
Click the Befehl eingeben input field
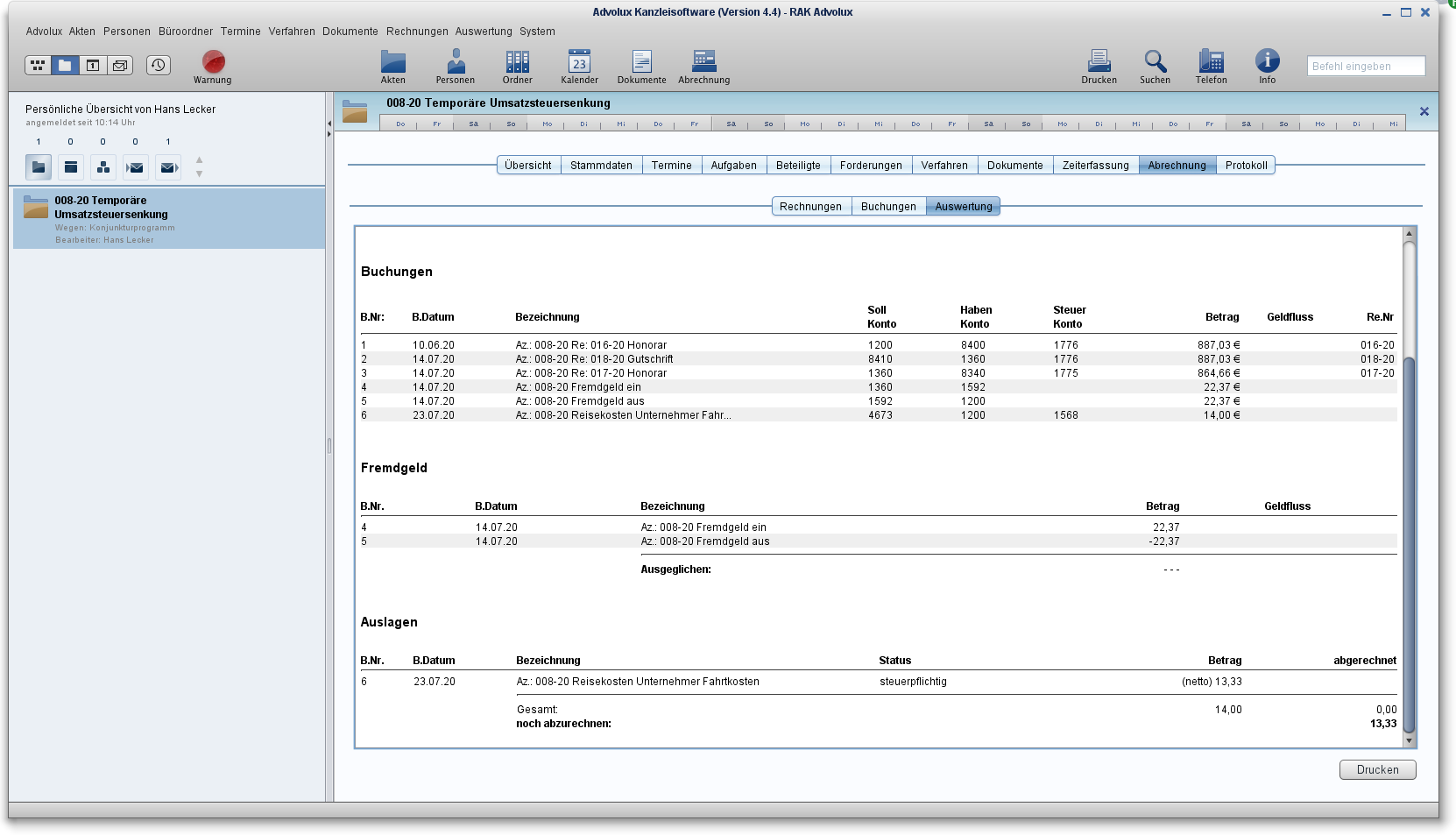pyautogui.click(x=1366, y=66)
